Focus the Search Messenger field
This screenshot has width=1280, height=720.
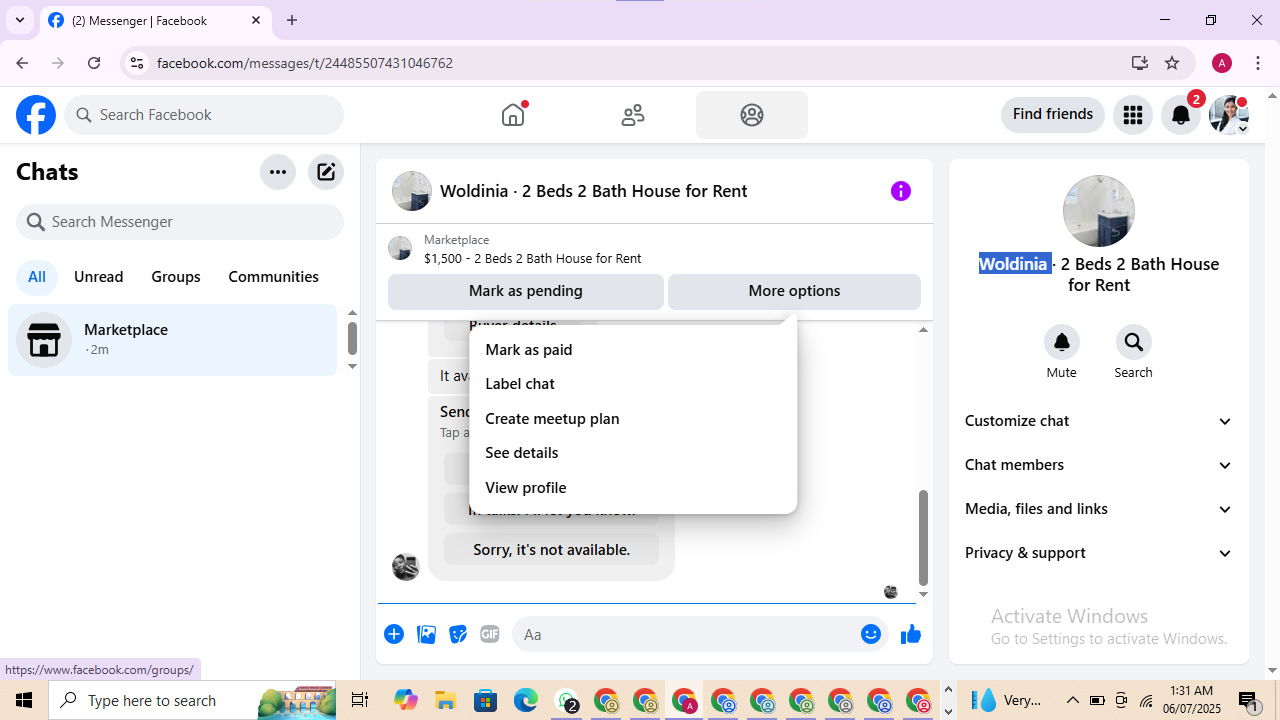click(180, 222)
